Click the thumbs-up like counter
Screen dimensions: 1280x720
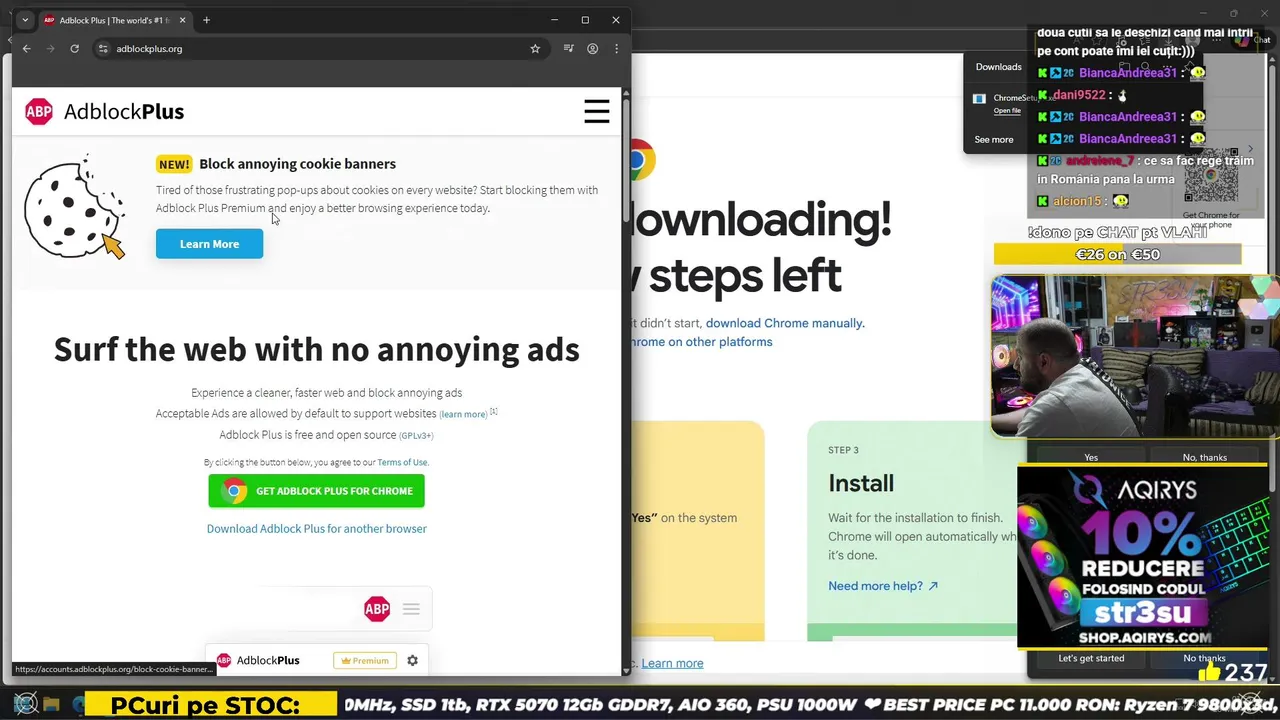[x=1232, y=673]
